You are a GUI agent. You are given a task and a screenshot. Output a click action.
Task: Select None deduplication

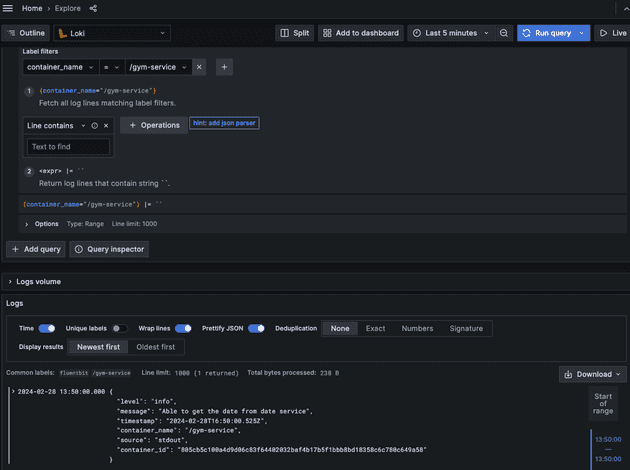pyautogui.click(x=340, y=329)
